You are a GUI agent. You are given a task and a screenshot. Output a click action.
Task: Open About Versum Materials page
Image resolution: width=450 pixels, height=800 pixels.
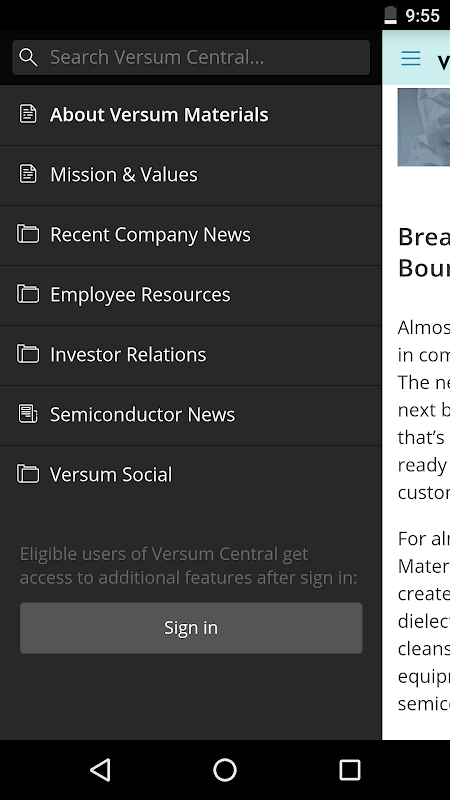pos(190,115)
